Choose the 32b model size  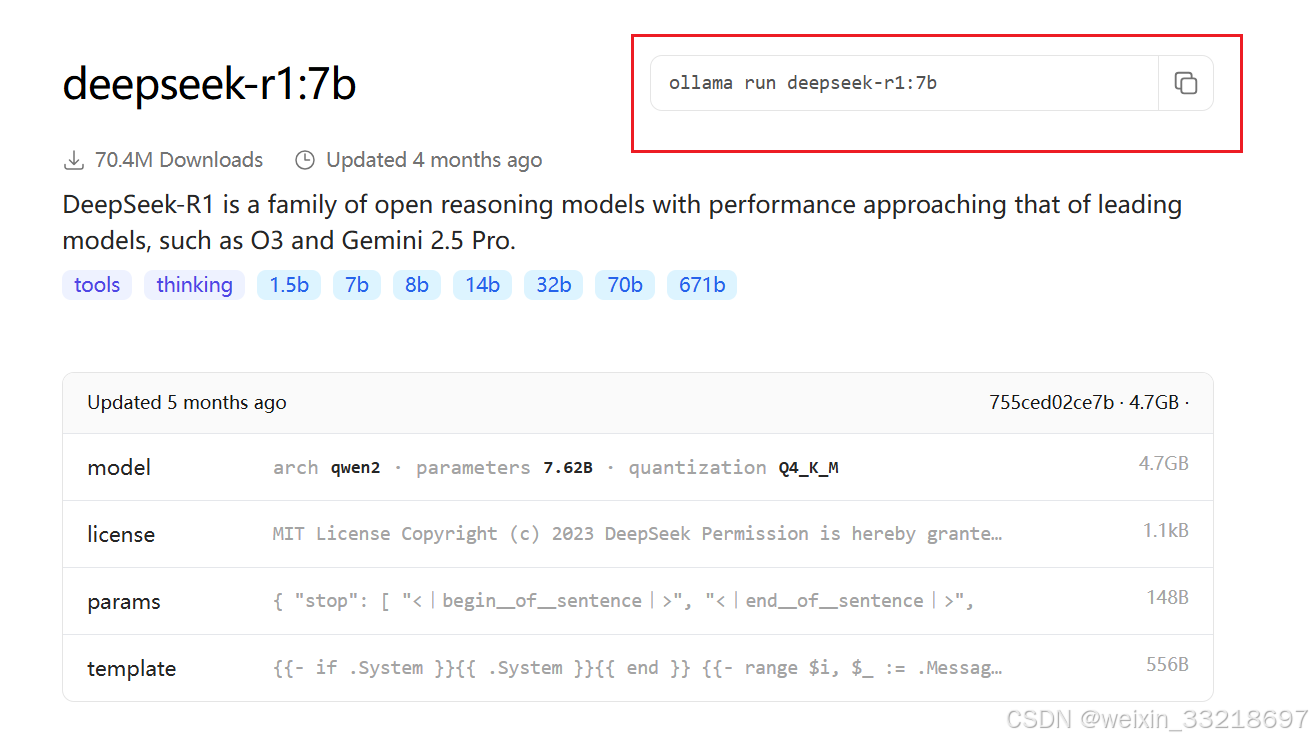coord(553,285)
